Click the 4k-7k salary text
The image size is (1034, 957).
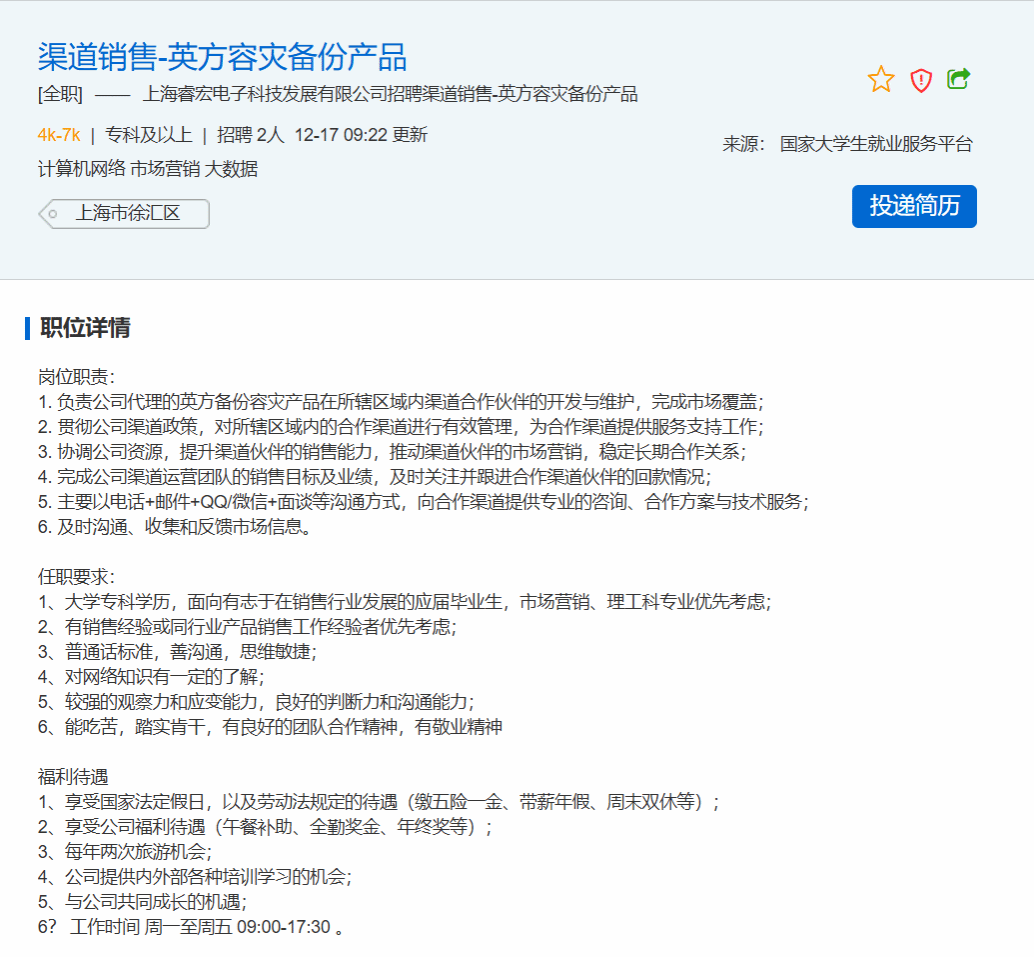(59, 135)
